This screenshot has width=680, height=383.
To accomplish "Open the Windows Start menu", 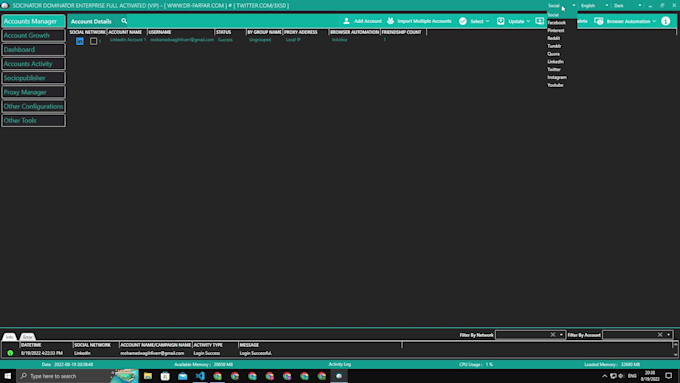I will 7,376.
